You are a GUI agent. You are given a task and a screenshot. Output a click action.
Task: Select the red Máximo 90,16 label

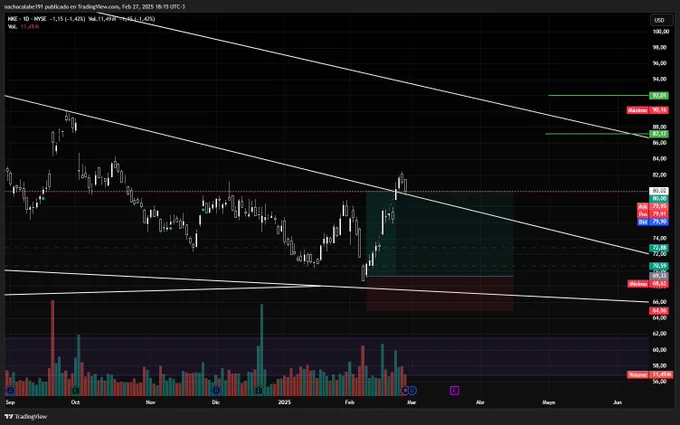(647, 110)
